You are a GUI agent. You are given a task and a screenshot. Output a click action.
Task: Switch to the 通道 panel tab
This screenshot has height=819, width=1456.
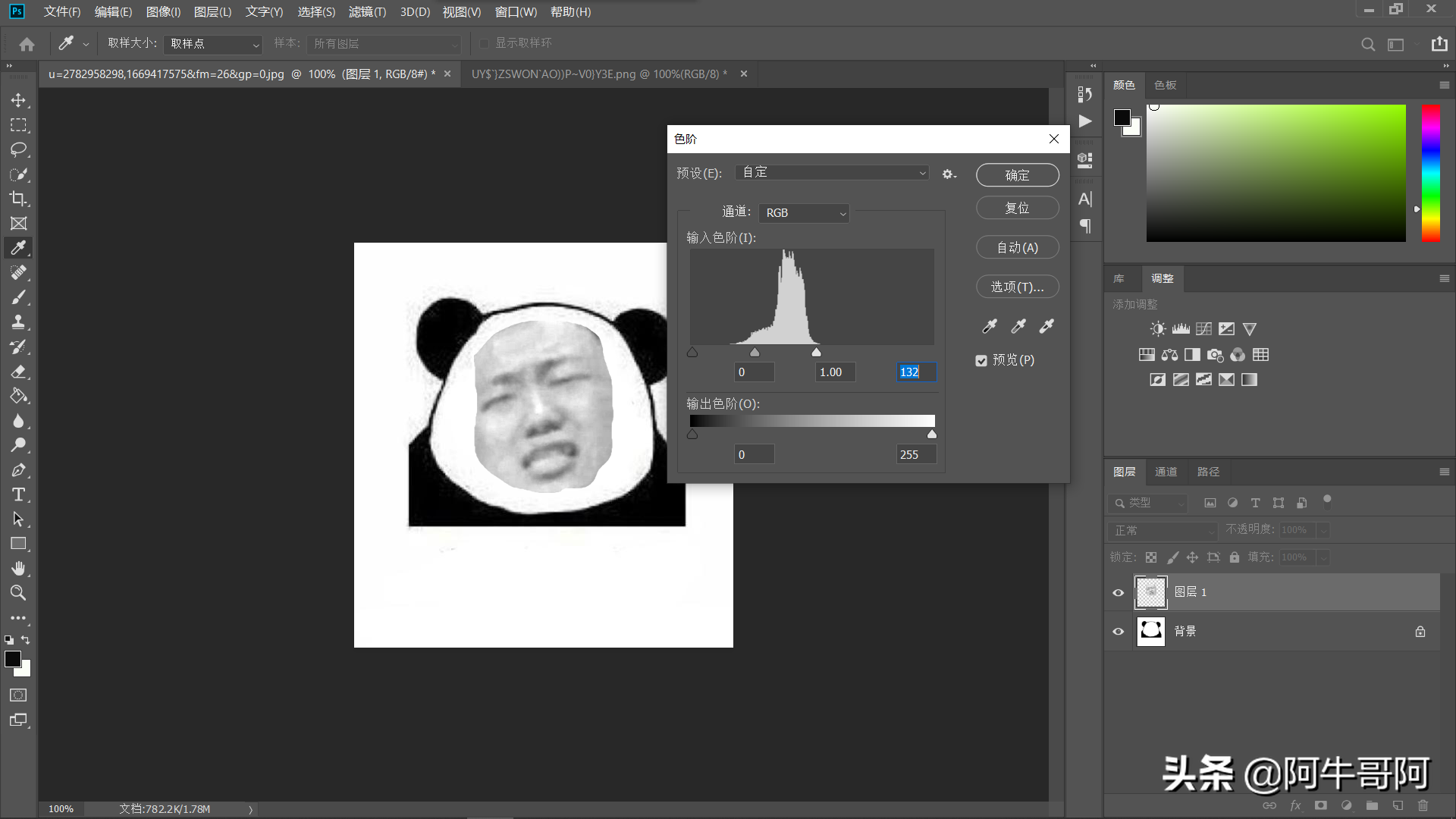pyautogui.click(x=1166, y=472)
